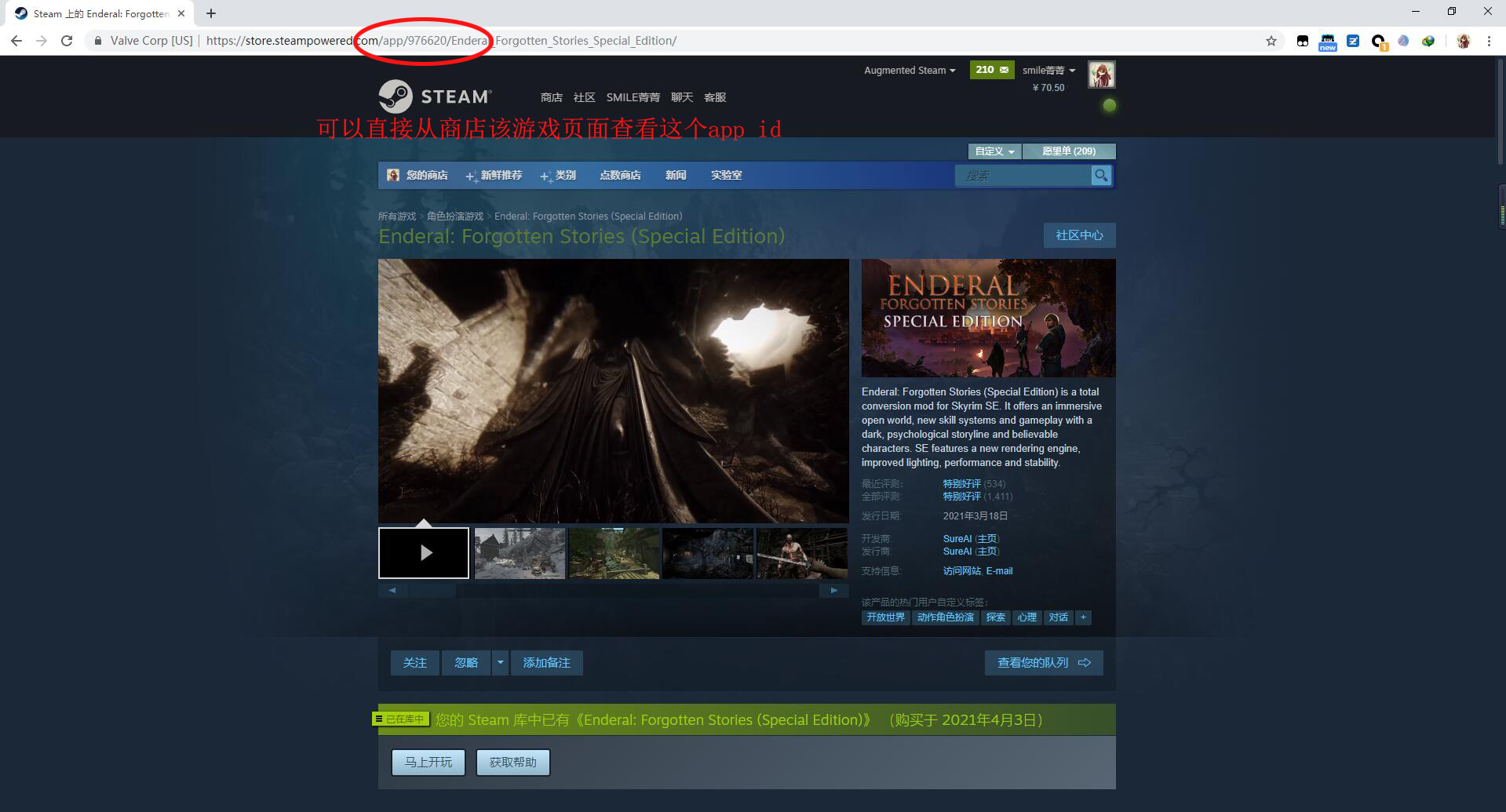Open 聊天 in the top navigation
Screen dimensions: 1506x812
(x=682, y=97)
